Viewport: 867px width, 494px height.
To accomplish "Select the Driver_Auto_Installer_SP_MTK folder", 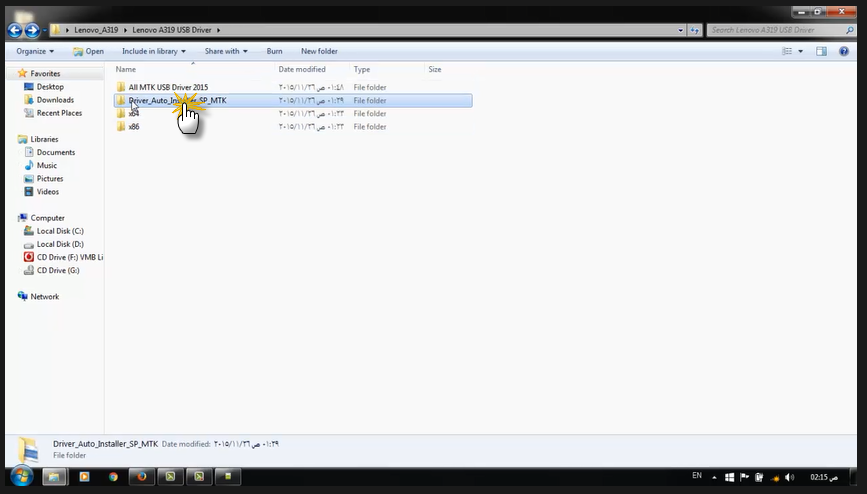I will (x=293, y=101).
